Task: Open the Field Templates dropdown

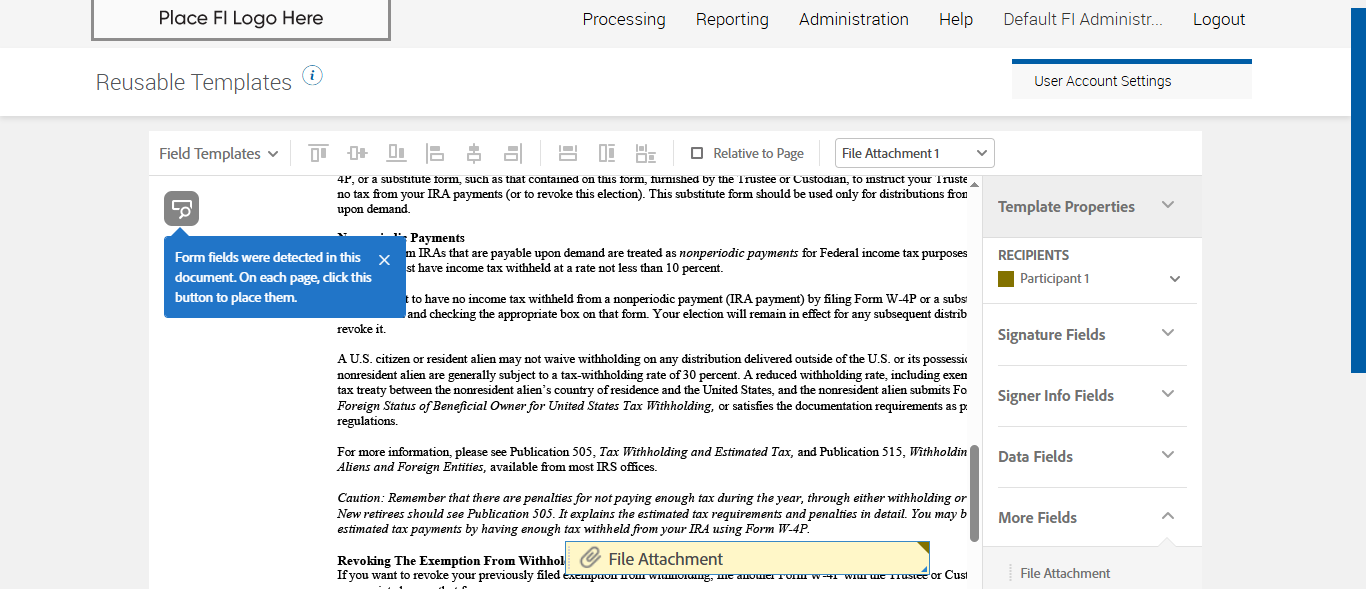Action: [218, 153]
